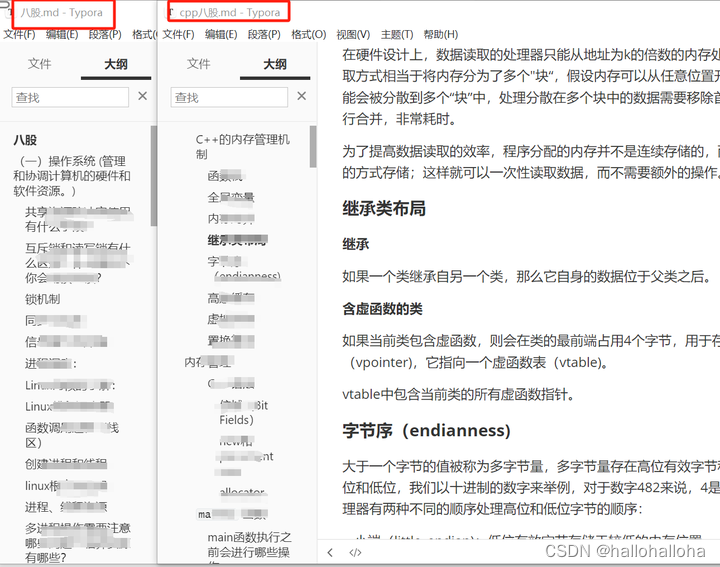Click heading 字节序（endianness）in editor
720x567 pixels.
point(427,431)
